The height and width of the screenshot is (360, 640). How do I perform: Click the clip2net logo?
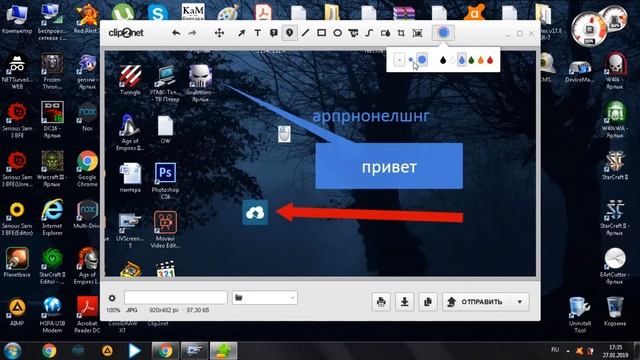[x=126, y=33]
